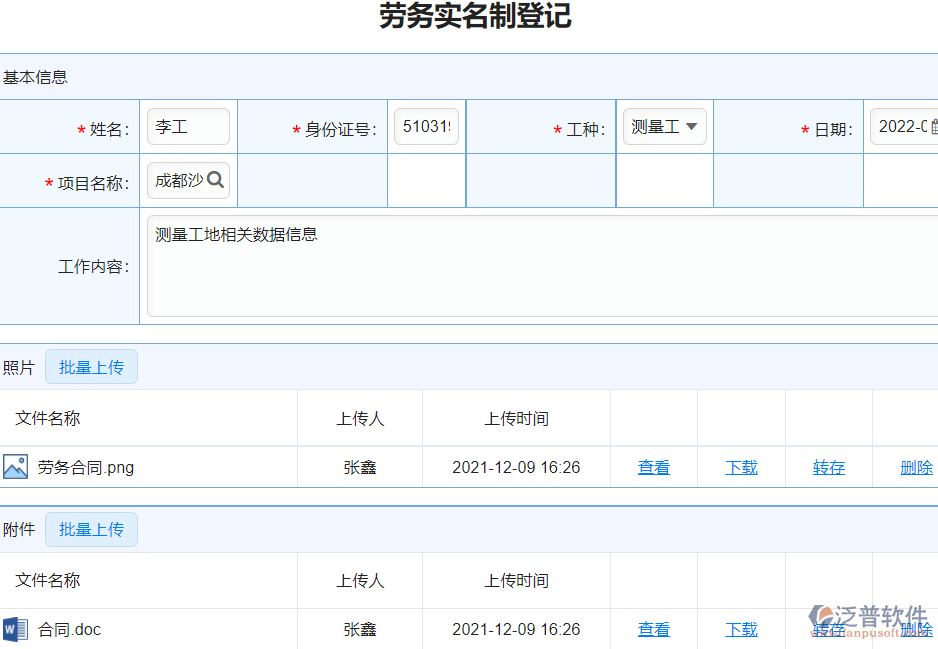Click 删除 link for 劳务合同.png
The width and height of the screenshot is (938, 649).
[x=915, y=467]
